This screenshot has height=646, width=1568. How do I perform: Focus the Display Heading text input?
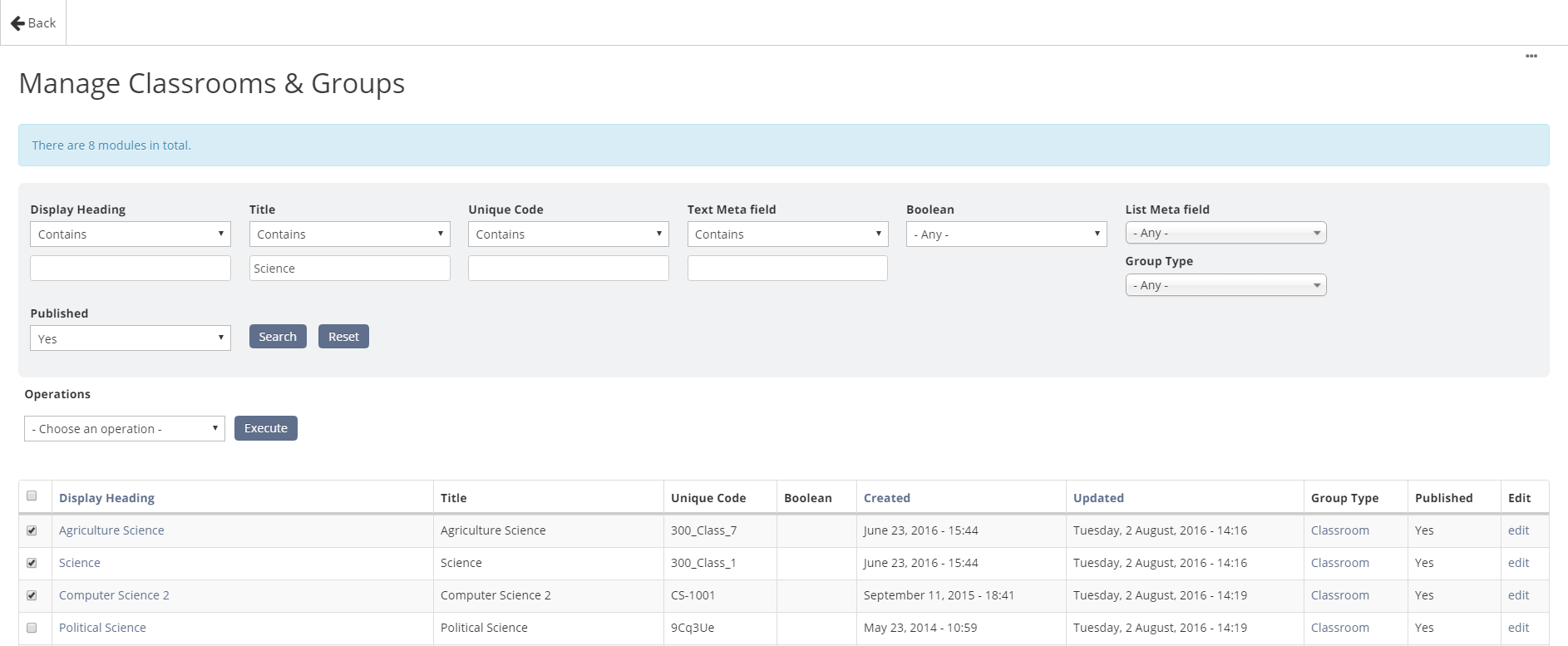[x=131, y=268]
